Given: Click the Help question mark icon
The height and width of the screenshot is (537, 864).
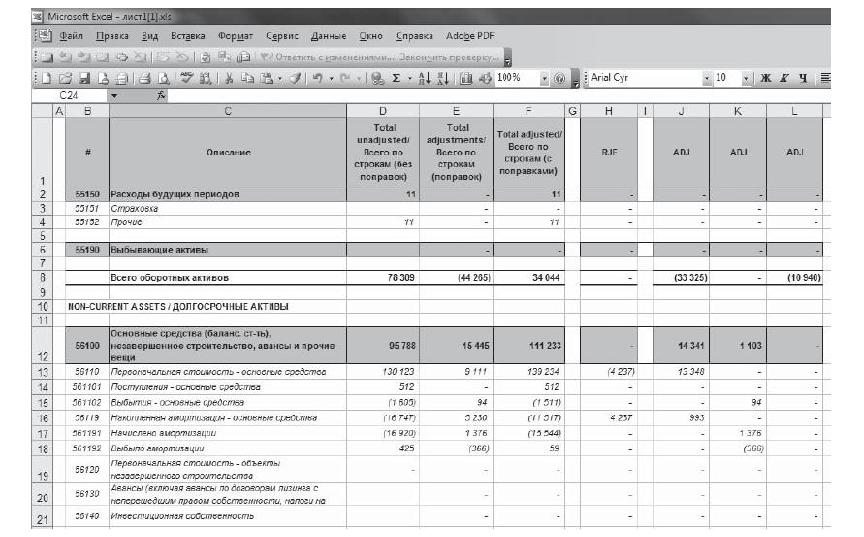Looking at the screenshot, I should 559,79.
